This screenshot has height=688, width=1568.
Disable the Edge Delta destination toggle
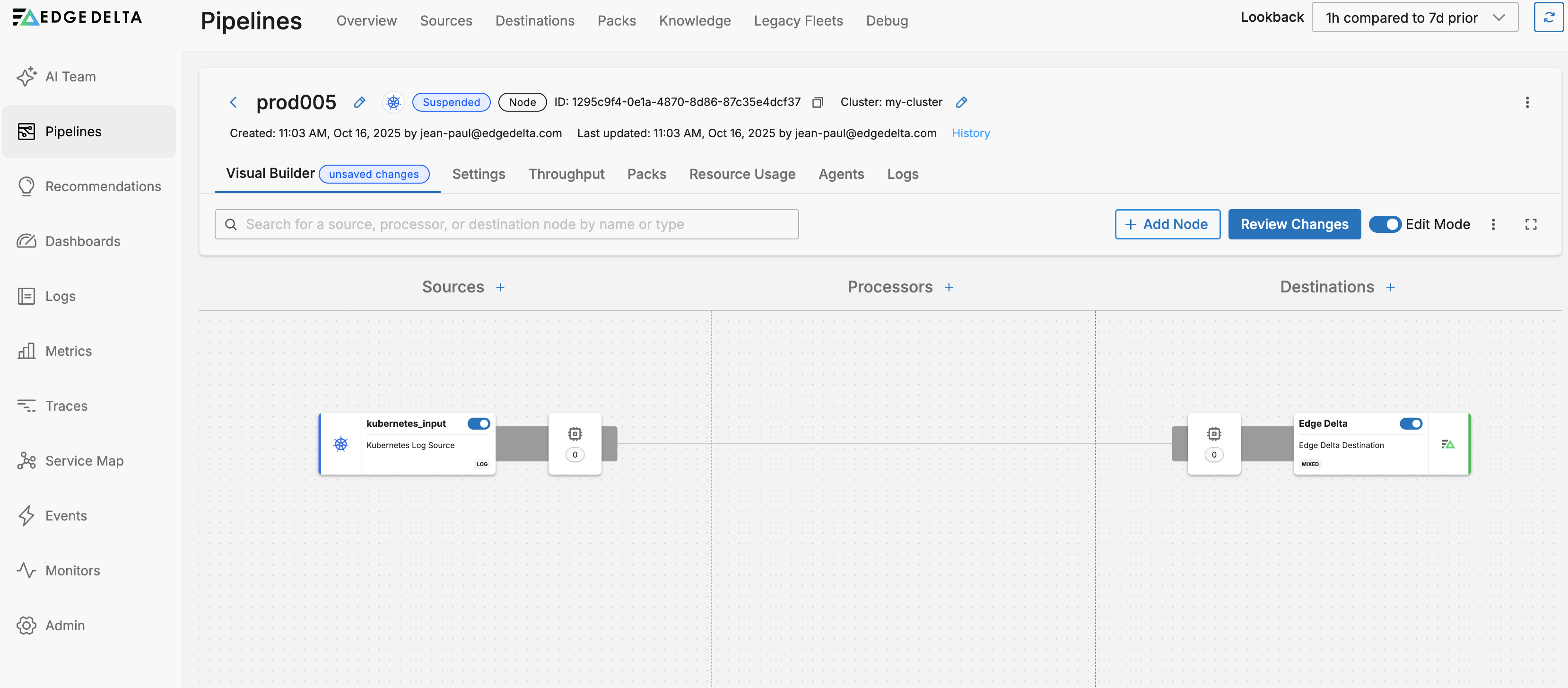(x=1411, y=424)
